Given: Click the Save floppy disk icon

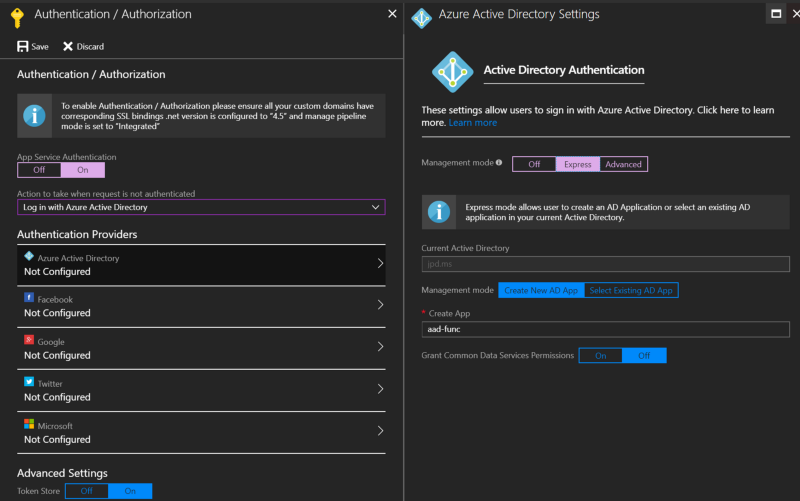Looking at the screenshot, I should 22,46.
